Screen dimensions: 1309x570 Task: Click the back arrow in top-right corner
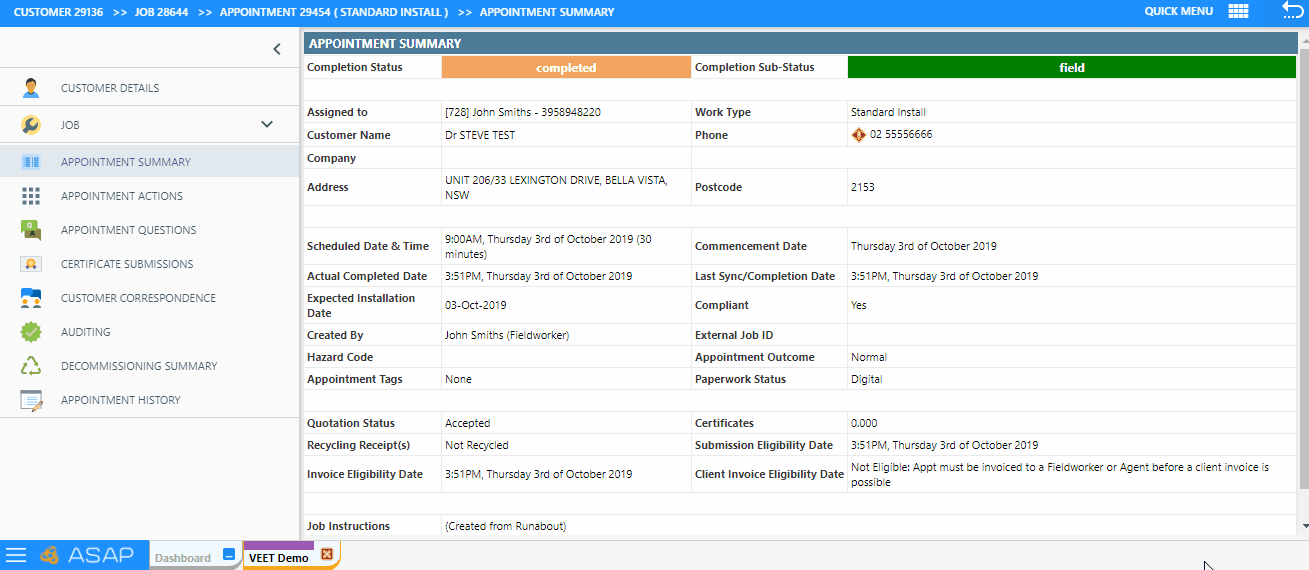[x=1292, y=12]
